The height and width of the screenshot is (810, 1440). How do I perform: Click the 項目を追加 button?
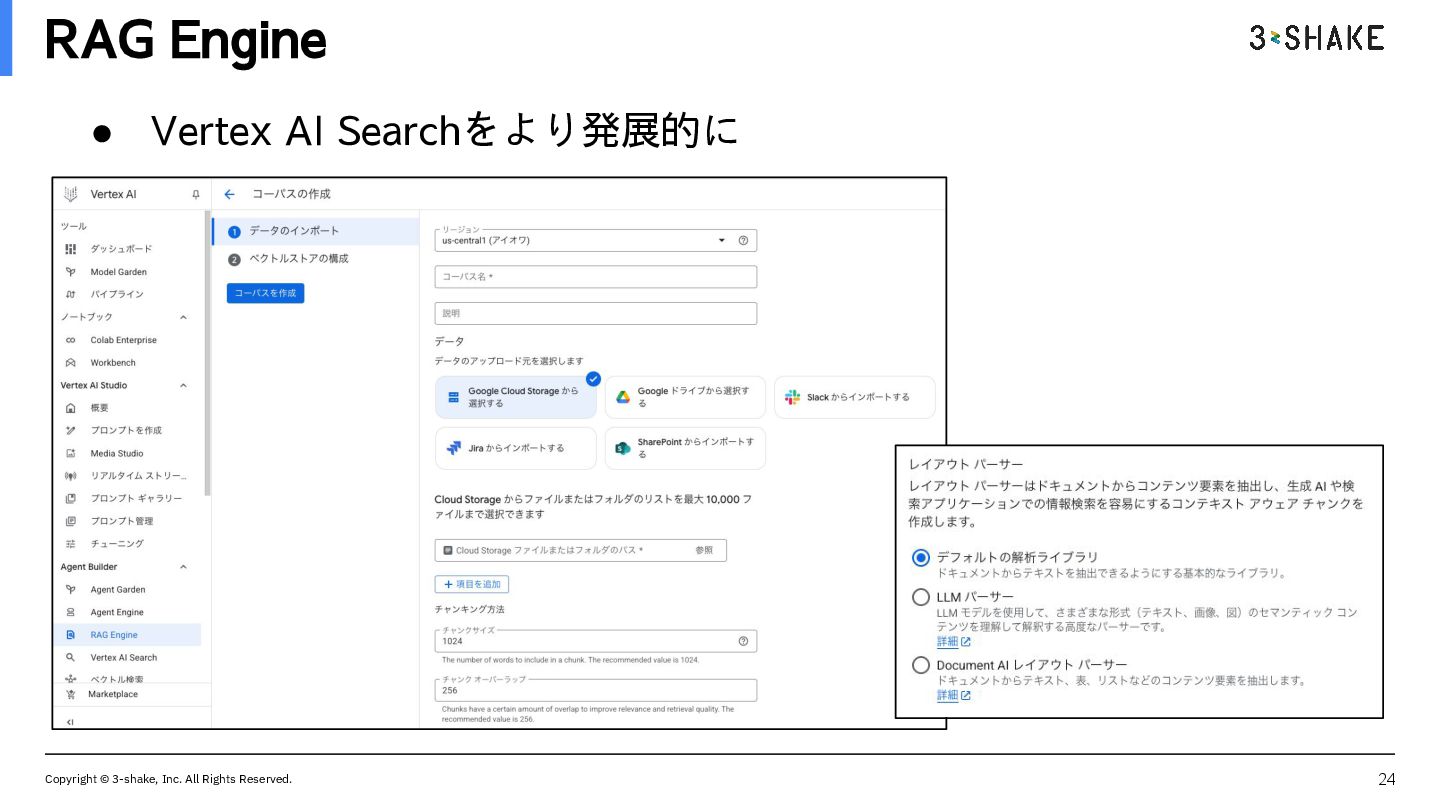pyautogui.click(x=472, y=584)
